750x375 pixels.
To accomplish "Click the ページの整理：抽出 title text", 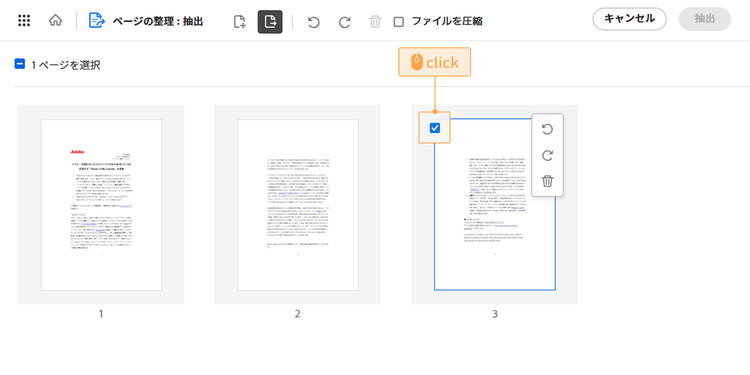I will 158,22.
